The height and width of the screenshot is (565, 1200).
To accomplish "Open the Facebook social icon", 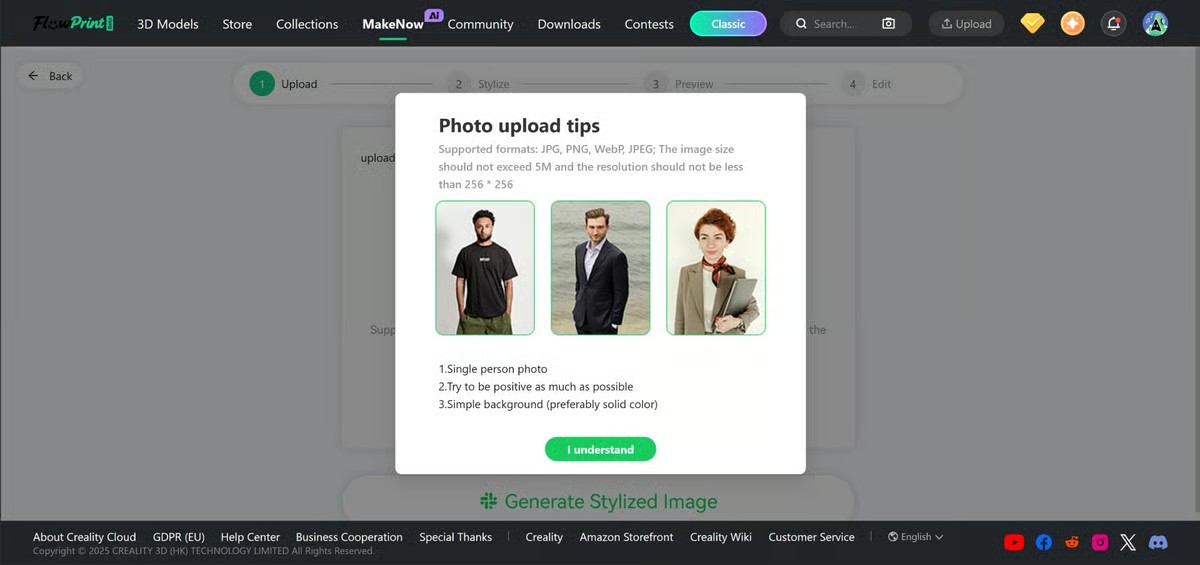I will pos(1043,542).
